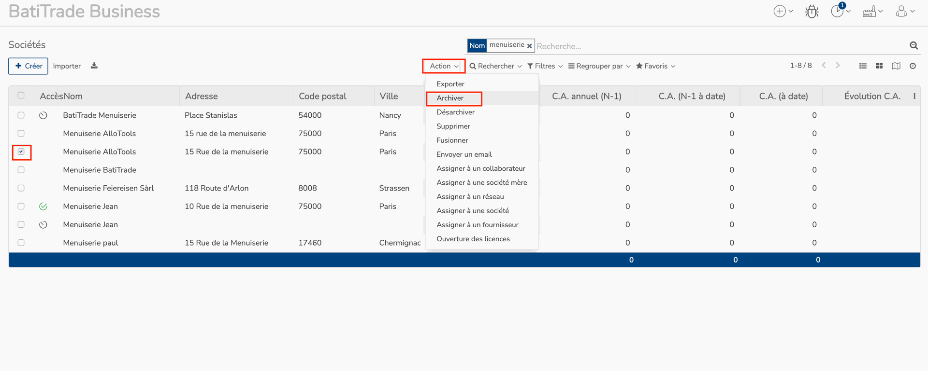The image size is (928, 371).
Task: Click the clock icon on the Menuiserie Jean row without address
Action: click(x=43, y=225)
